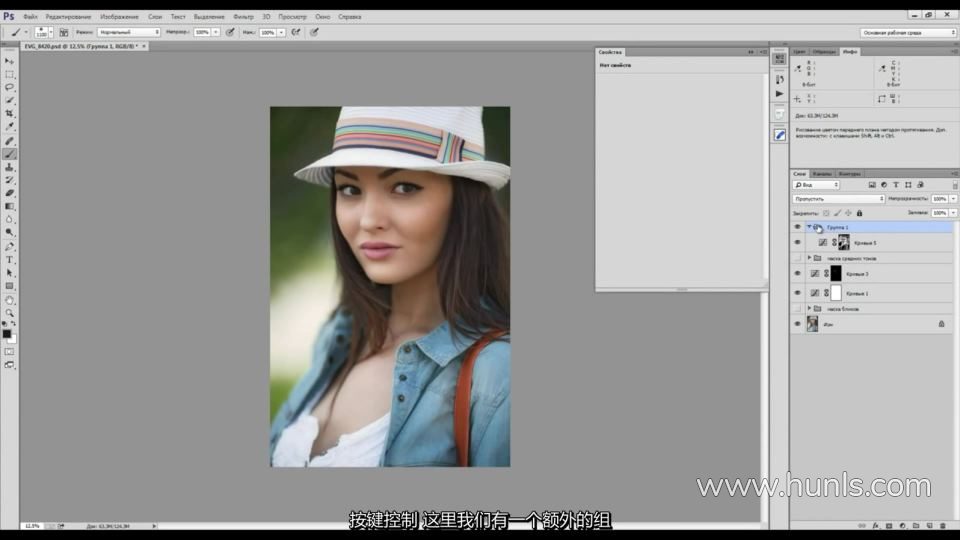Expand the маска бликов group
Image resolution: width=960 pixels, height=540 pixels.
pyautogui.click(x=808, y=308)
